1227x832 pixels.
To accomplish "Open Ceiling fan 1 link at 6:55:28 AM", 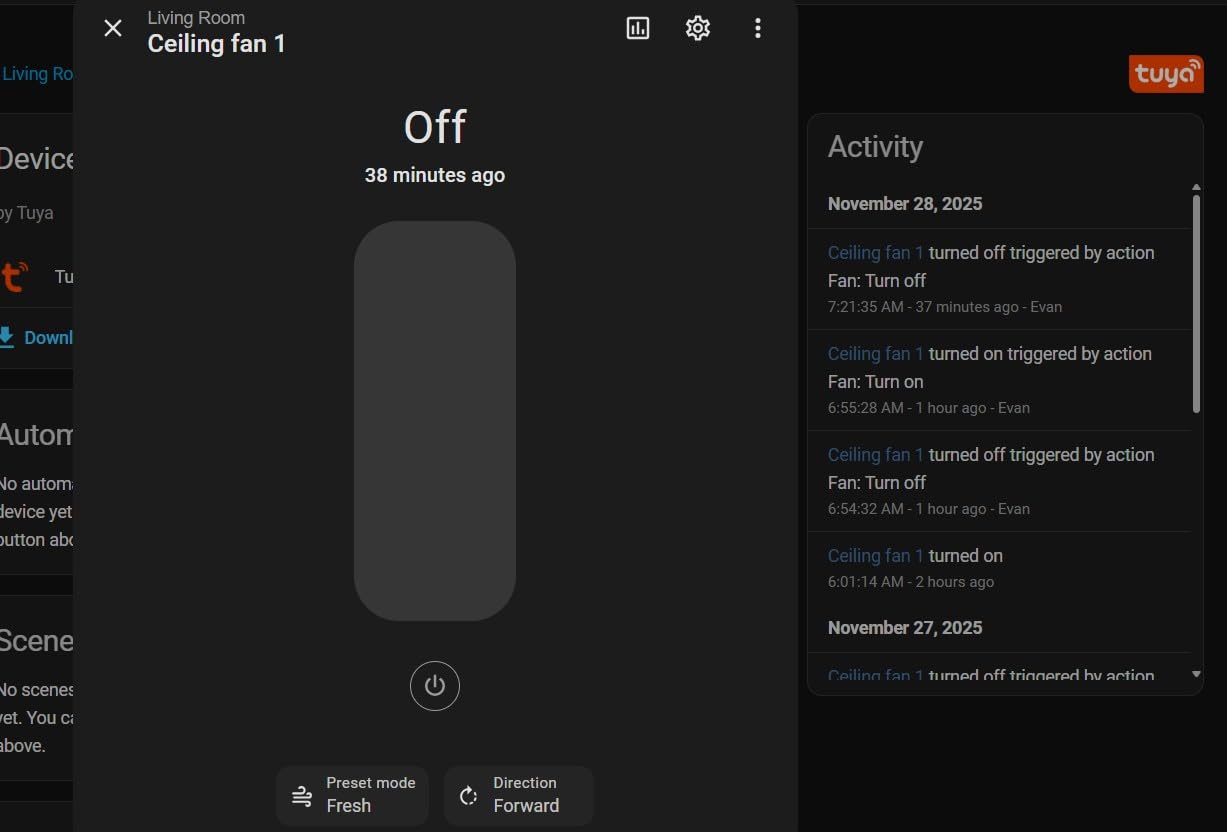I will coord(876,354).
